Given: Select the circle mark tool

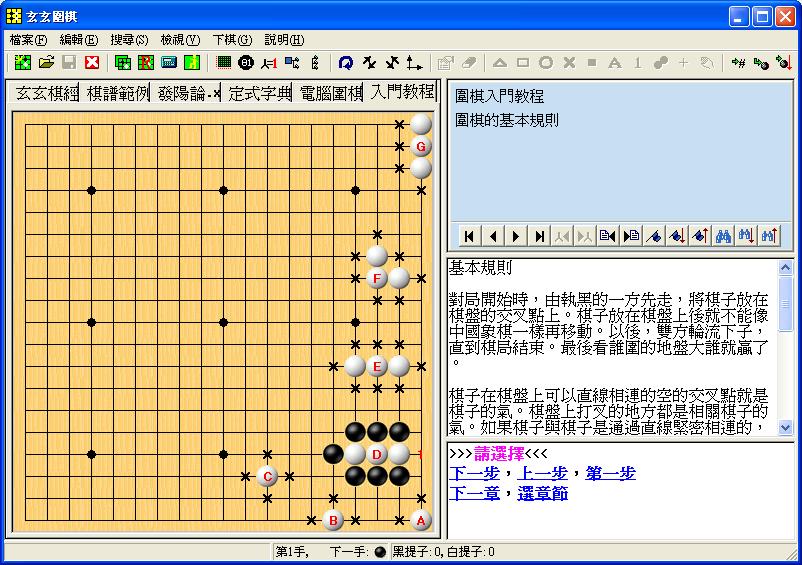Looking at the screenshot, I should point(546,62).
